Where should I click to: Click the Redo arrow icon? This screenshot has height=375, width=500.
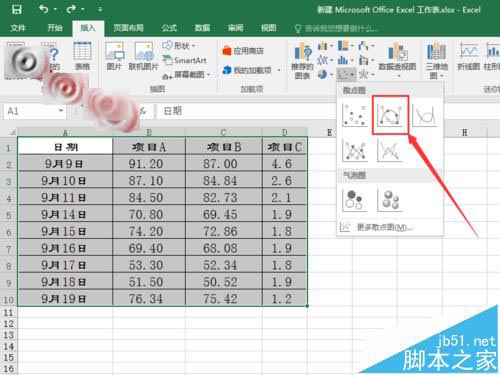pos(71,9)
